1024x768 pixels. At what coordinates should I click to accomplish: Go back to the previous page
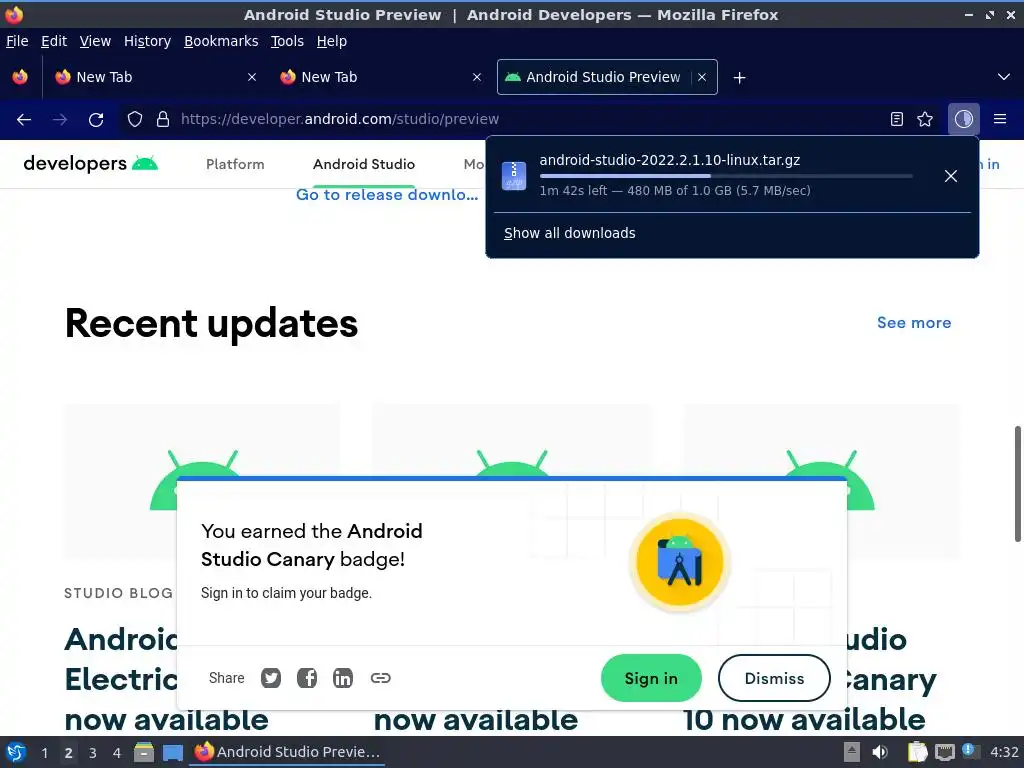point(24,120)
